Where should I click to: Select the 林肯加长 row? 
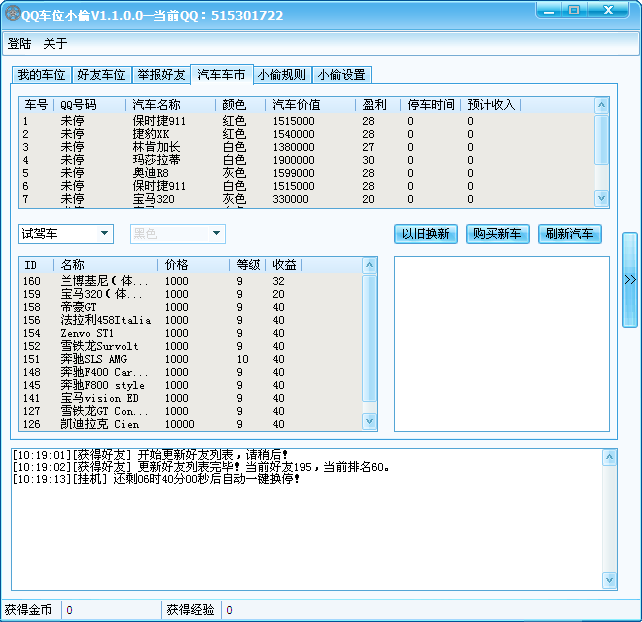coord(307,147)
